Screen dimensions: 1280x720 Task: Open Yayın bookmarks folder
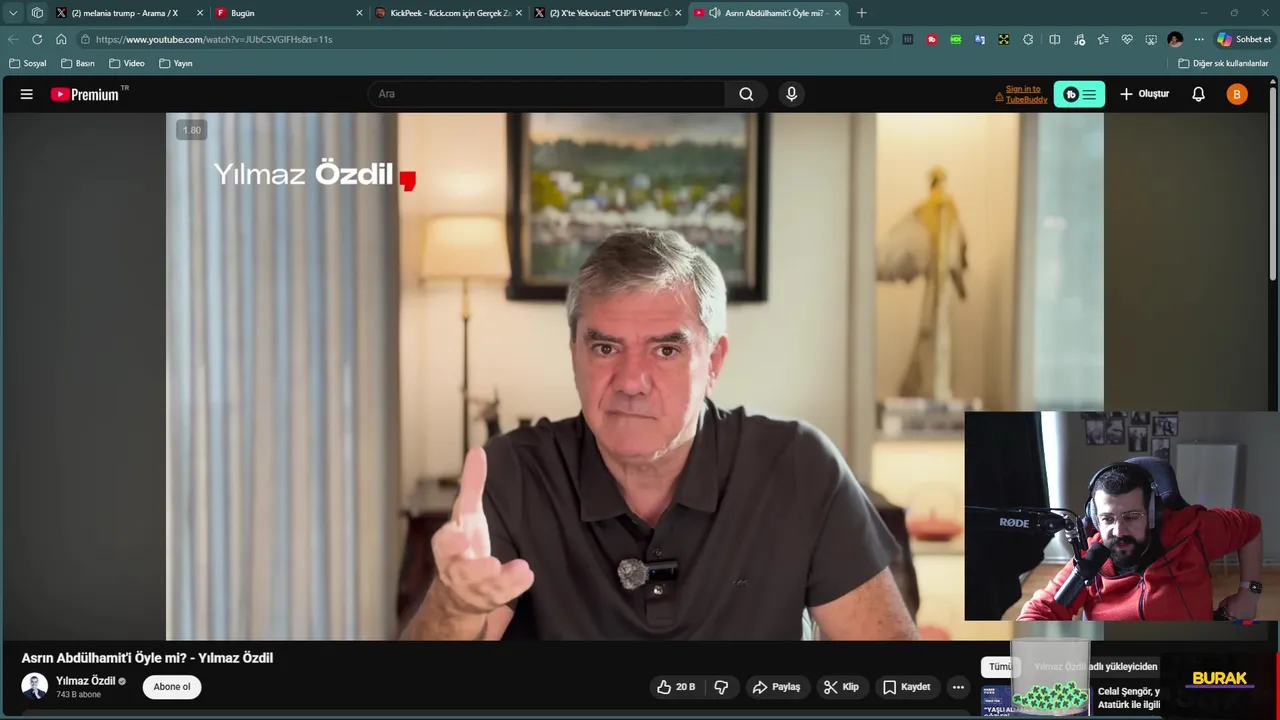176,63
